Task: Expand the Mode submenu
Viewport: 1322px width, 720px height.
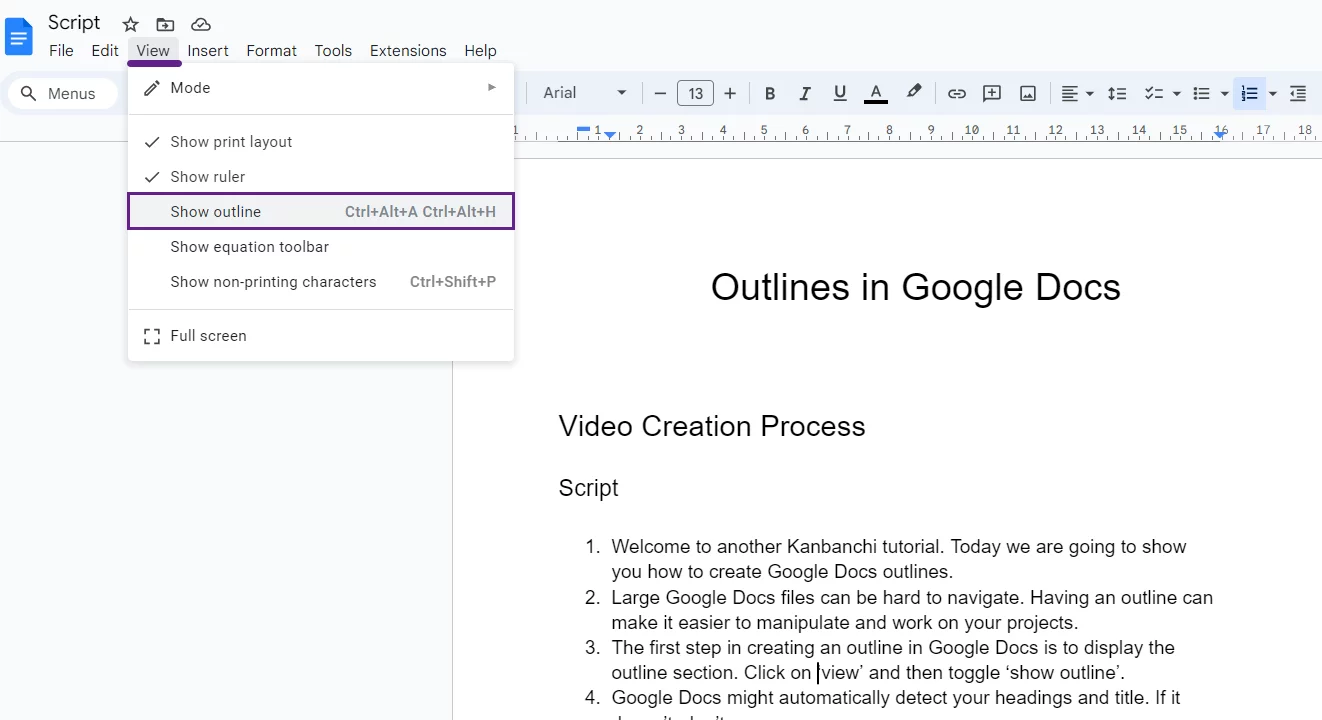Action: (321, 88)
